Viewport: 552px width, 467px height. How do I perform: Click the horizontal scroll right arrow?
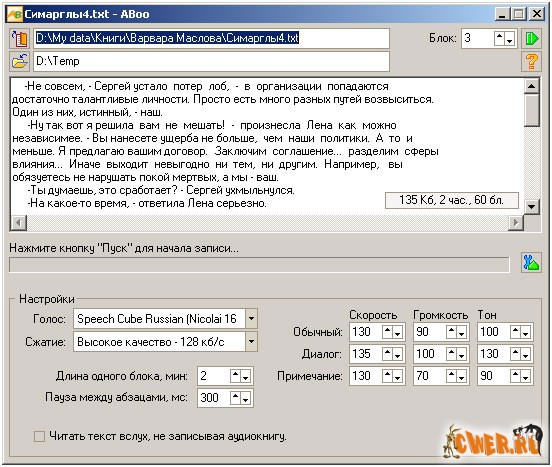pos(516,223)
